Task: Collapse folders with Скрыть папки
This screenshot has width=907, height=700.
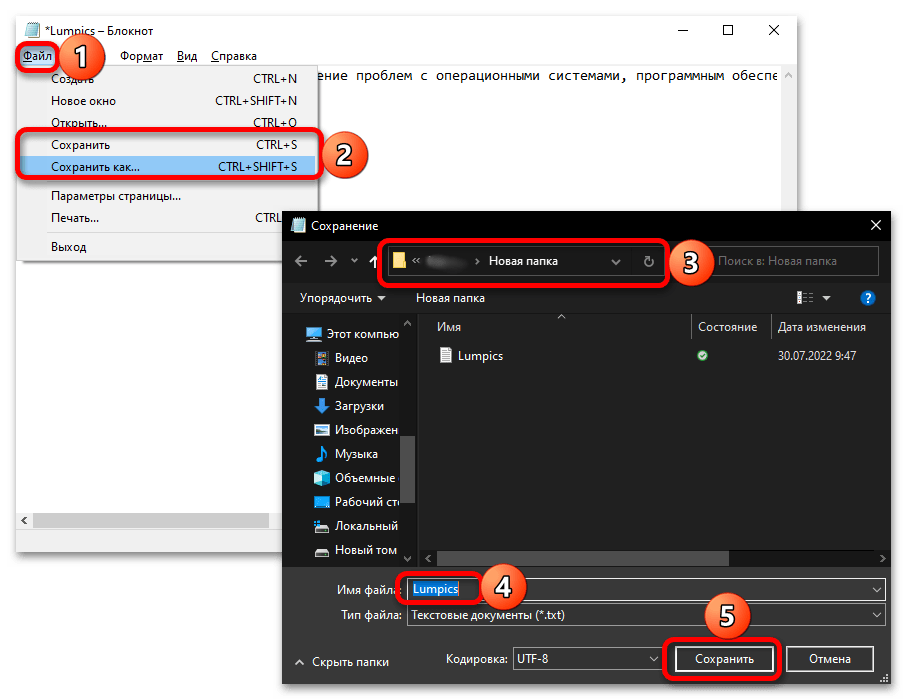Action: click(x=341, y=662)
